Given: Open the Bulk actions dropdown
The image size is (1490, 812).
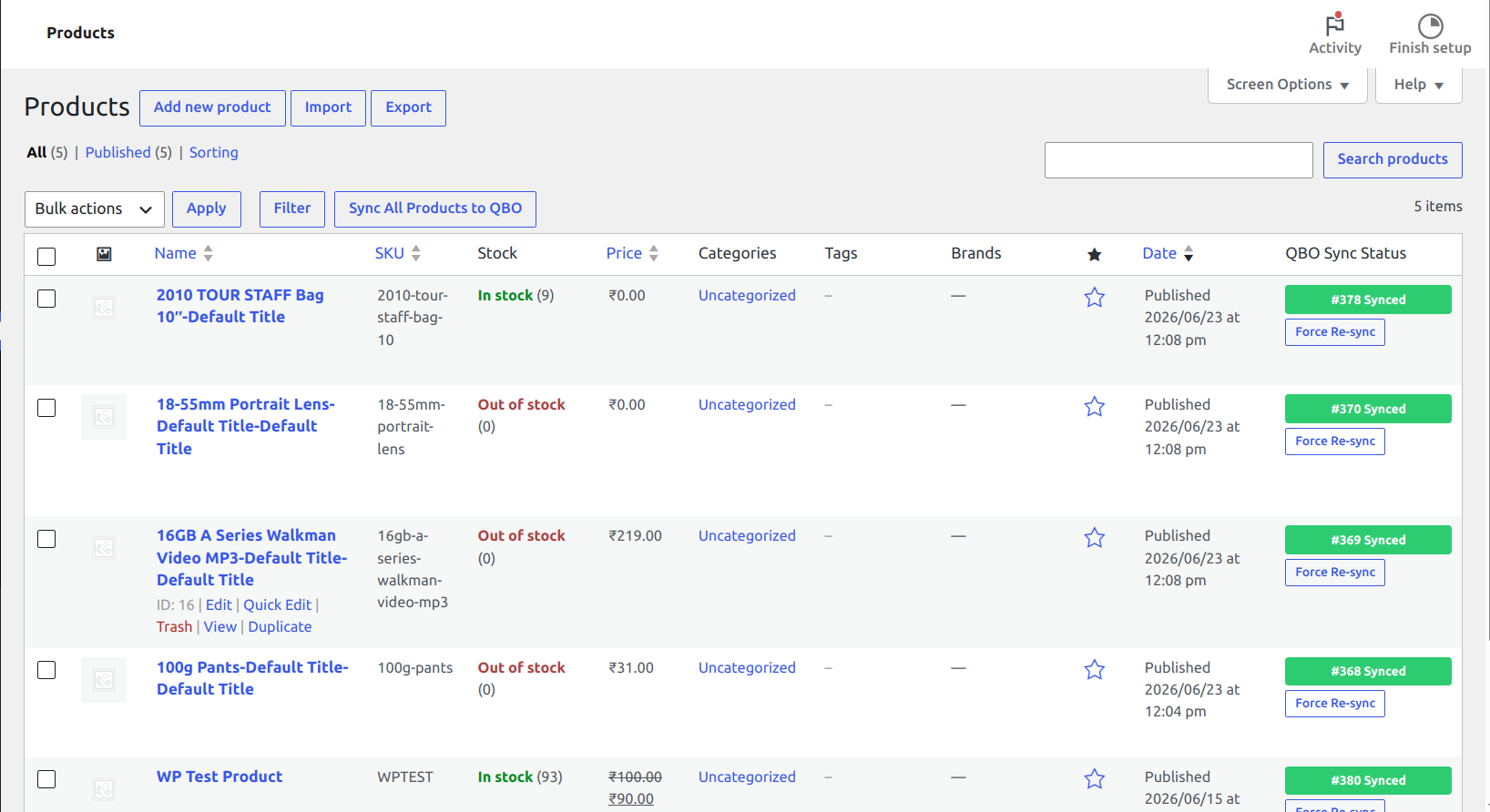Looking at the screenshot, I should [x=95, y=209].
